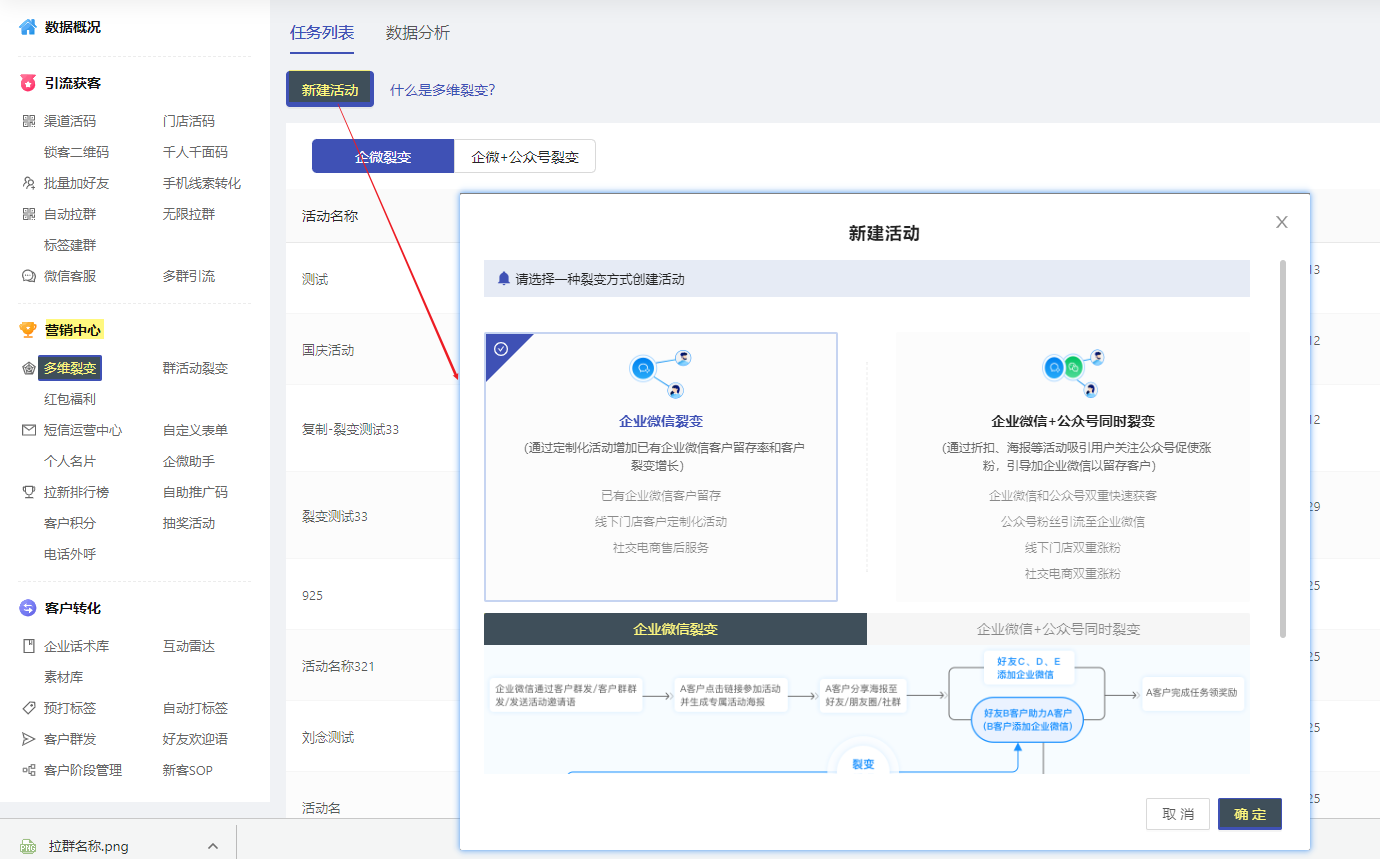Image resolution: width=1380 pixels, height=859 pixels.
Task: Click the 客户群发 send icon
Action: (28, 739)
